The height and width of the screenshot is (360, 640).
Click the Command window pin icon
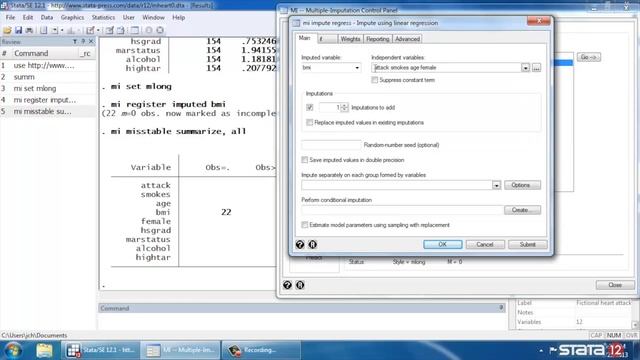click(501, 308)
